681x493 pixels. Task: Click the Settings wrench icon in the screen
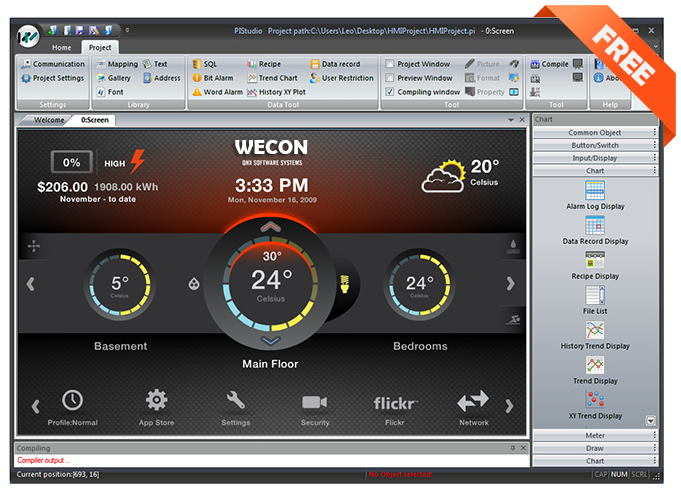pos(236,400)
